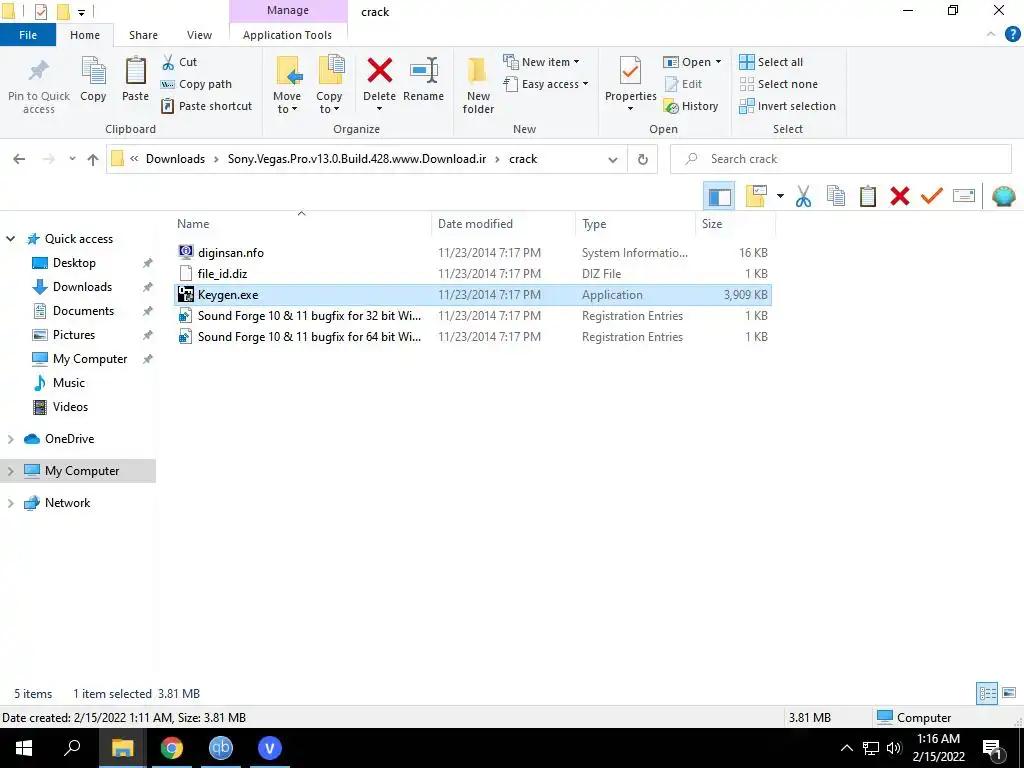The height and width of the screenshot is (768, 1024).
Task: Click the Copy ribbon button
Action: [x=93, y=80]
